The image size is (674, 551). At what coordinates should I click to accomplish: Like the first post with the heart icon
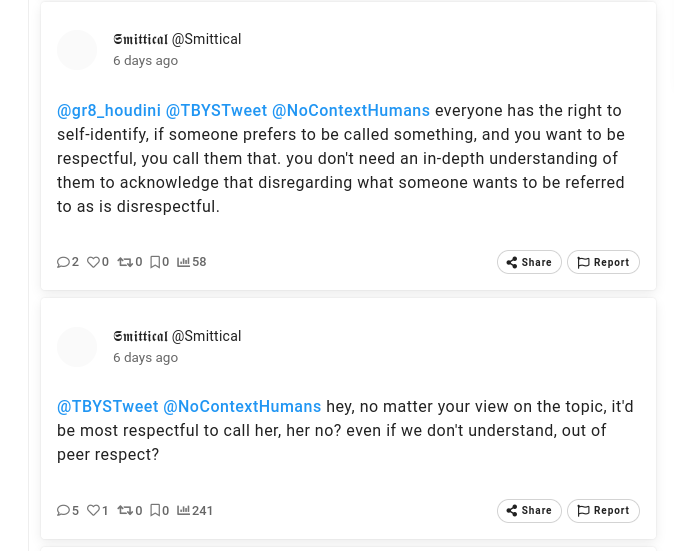(x=93, y=262)
